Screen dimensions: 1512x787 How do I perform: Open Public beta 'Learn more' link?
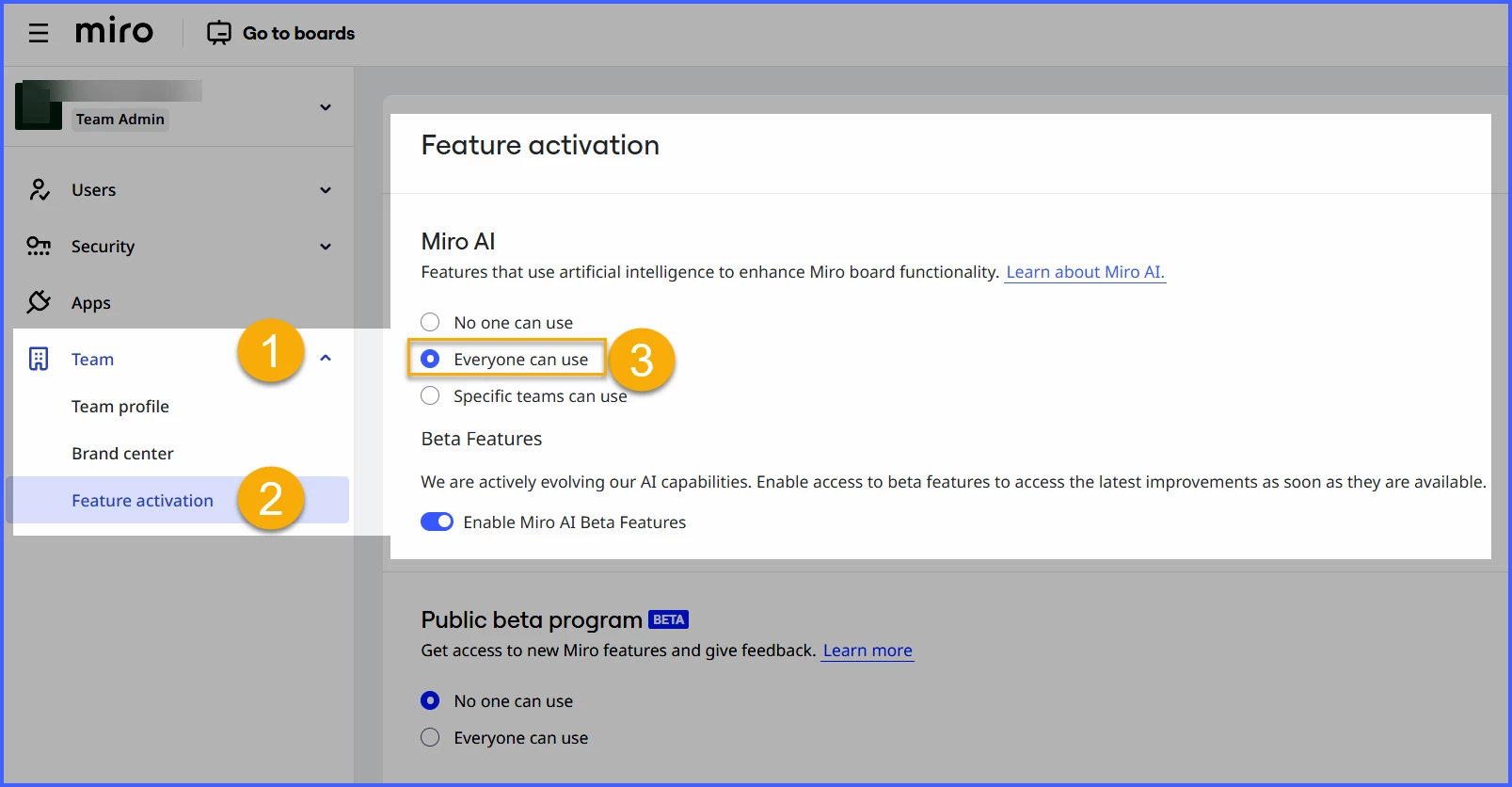pyautogui.click(x=867, y=650)
